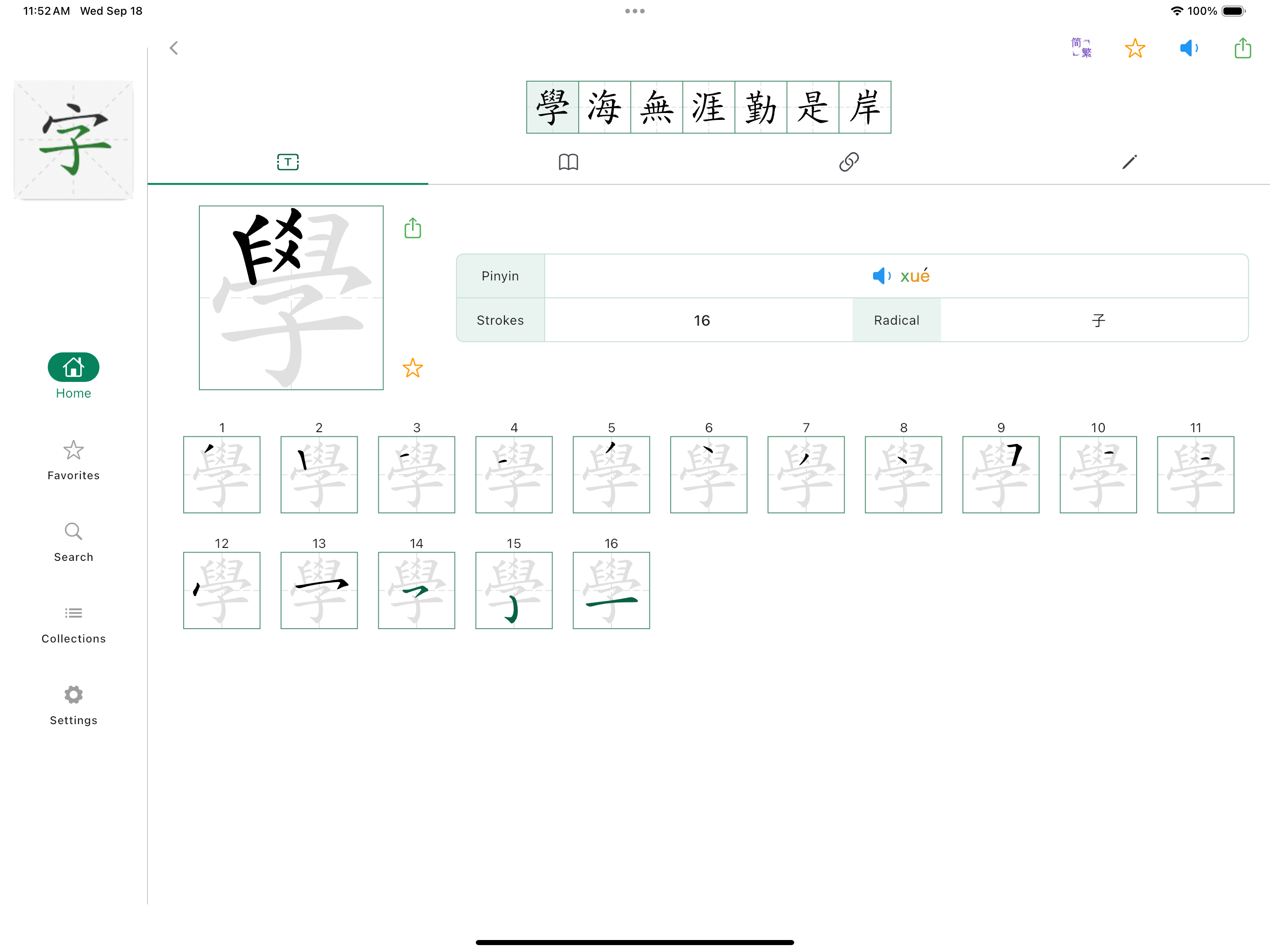View stroke 5 thumbnail
This screenshot has width=1270, height=952.
[x=611, y=475]
